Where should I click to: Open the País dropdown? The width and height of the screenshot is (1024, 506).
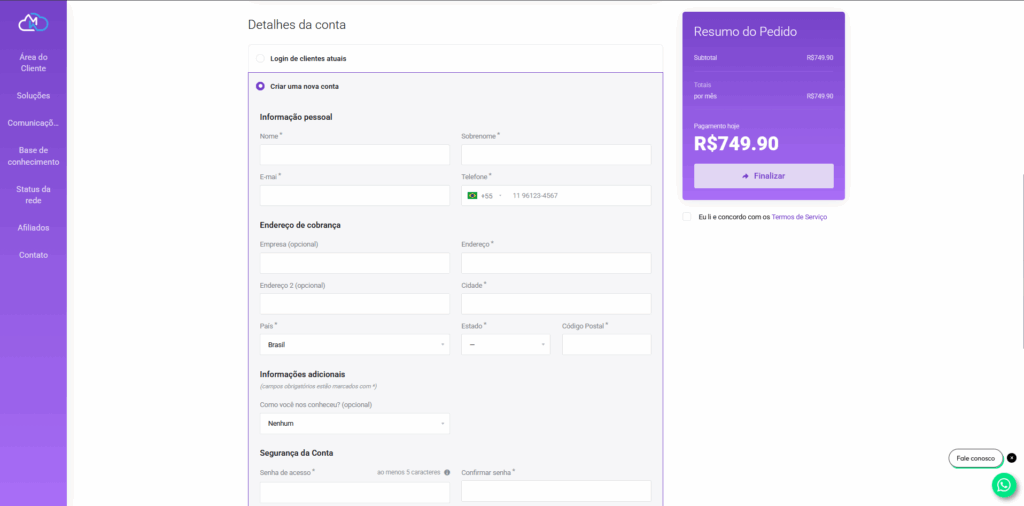(x=354, y=344)
